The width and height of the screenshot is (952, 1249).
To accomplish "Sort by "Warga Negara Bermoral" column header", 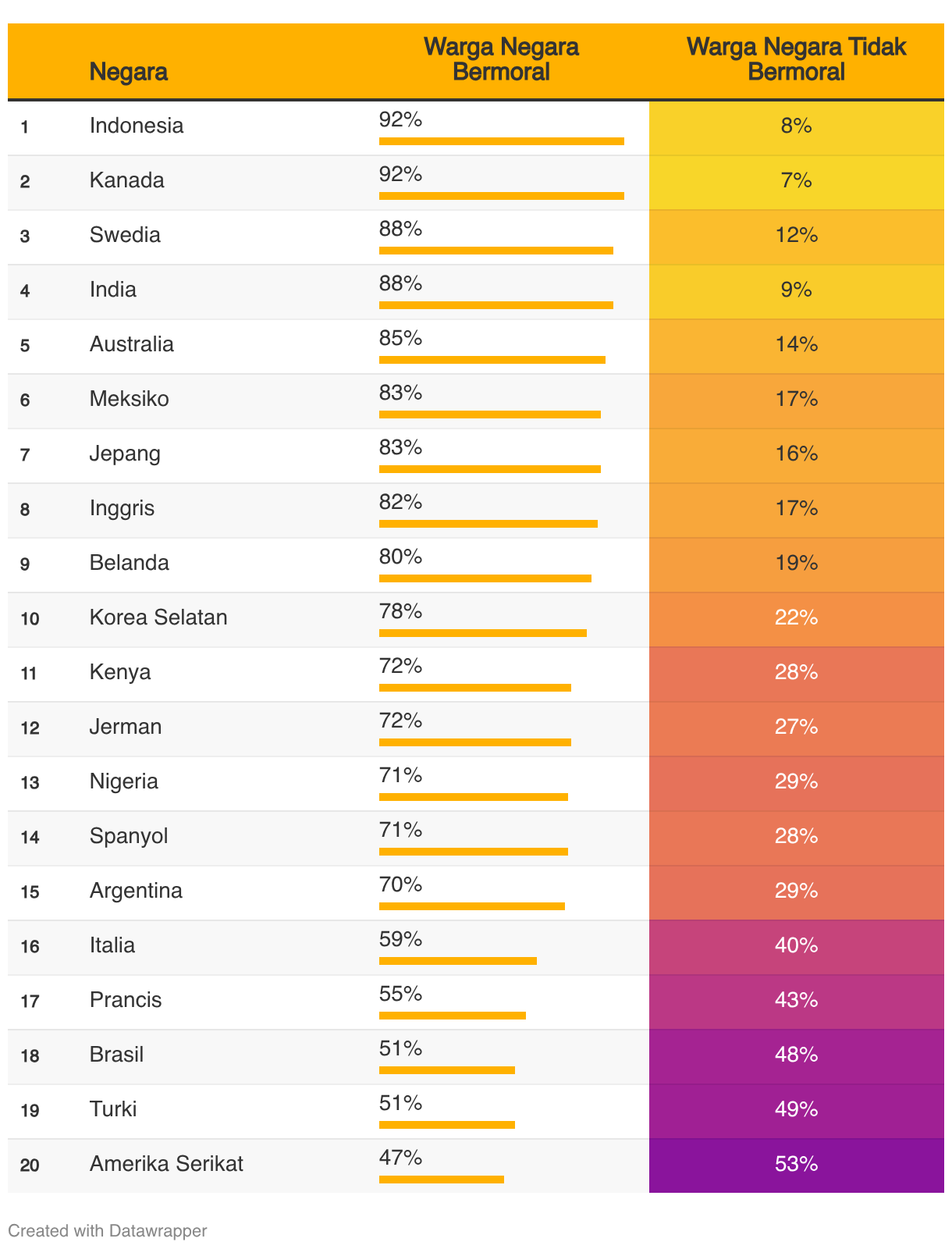I will pos(501,59).
